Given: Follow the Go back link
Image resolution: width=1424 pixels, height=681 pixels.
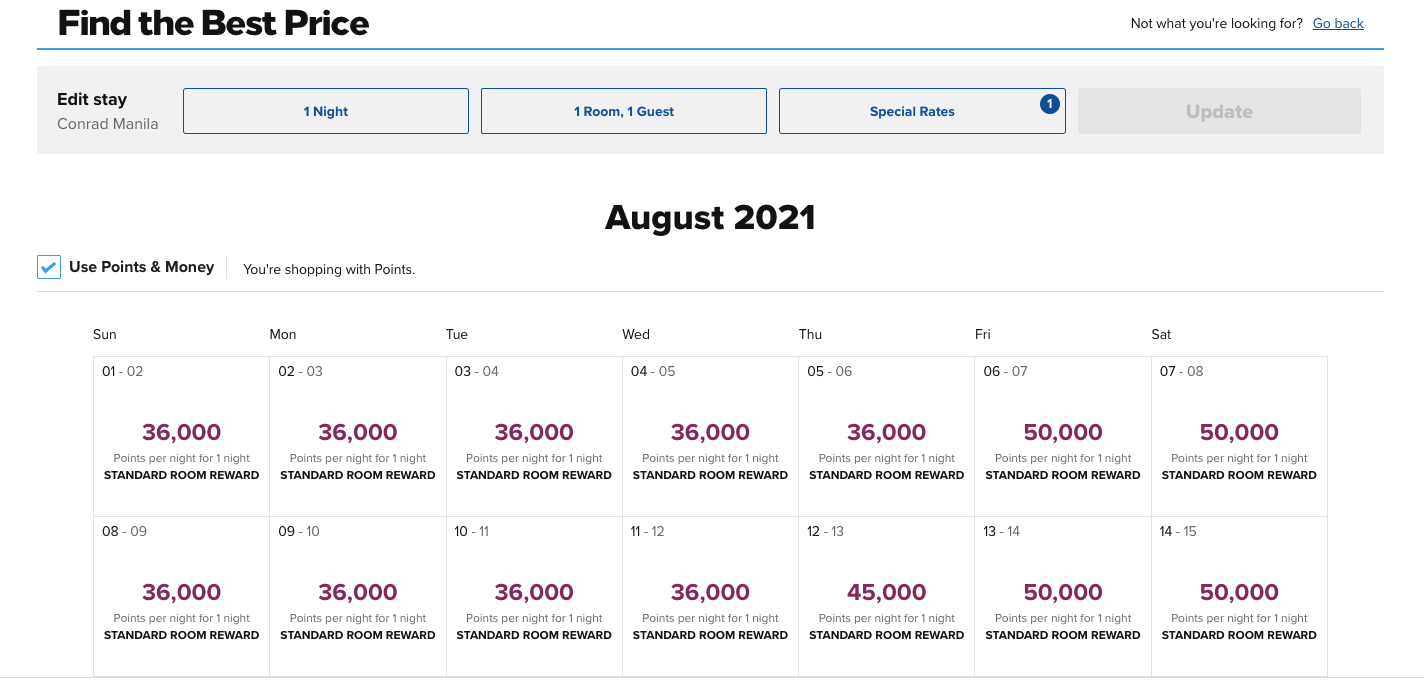Looking at the screenshot, I should 1338,23.
